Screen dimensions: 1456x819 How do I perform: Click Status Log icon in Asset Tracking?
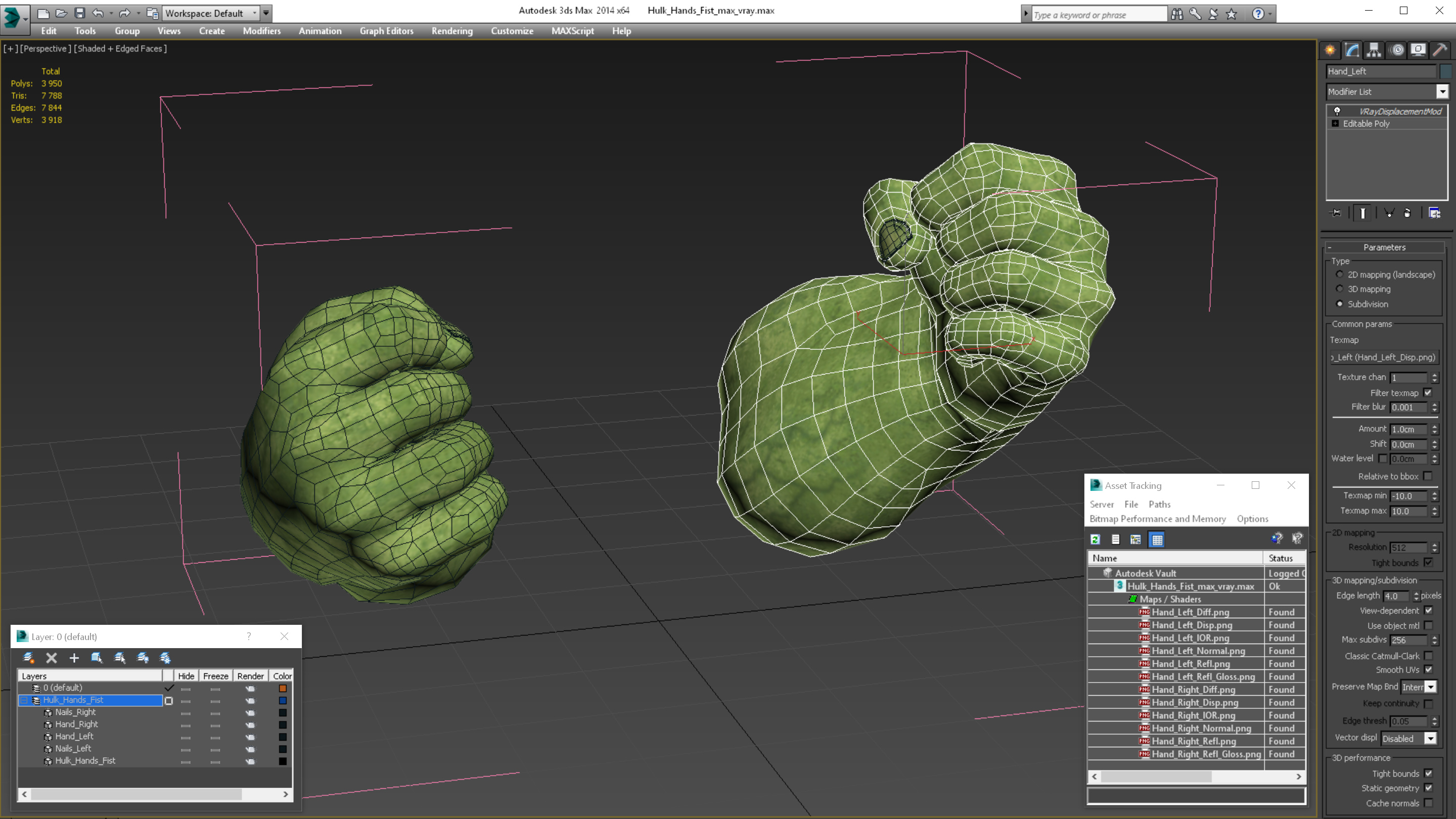point(1116,540)
